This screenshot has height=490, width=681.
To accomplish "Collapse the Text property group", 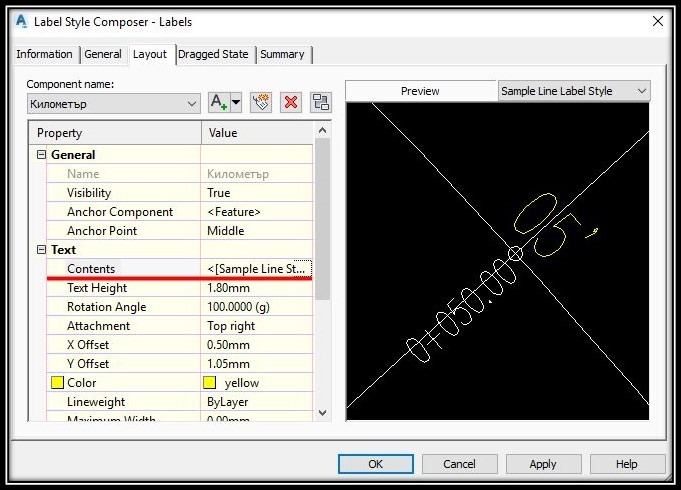I will click(x=41, y=249).
